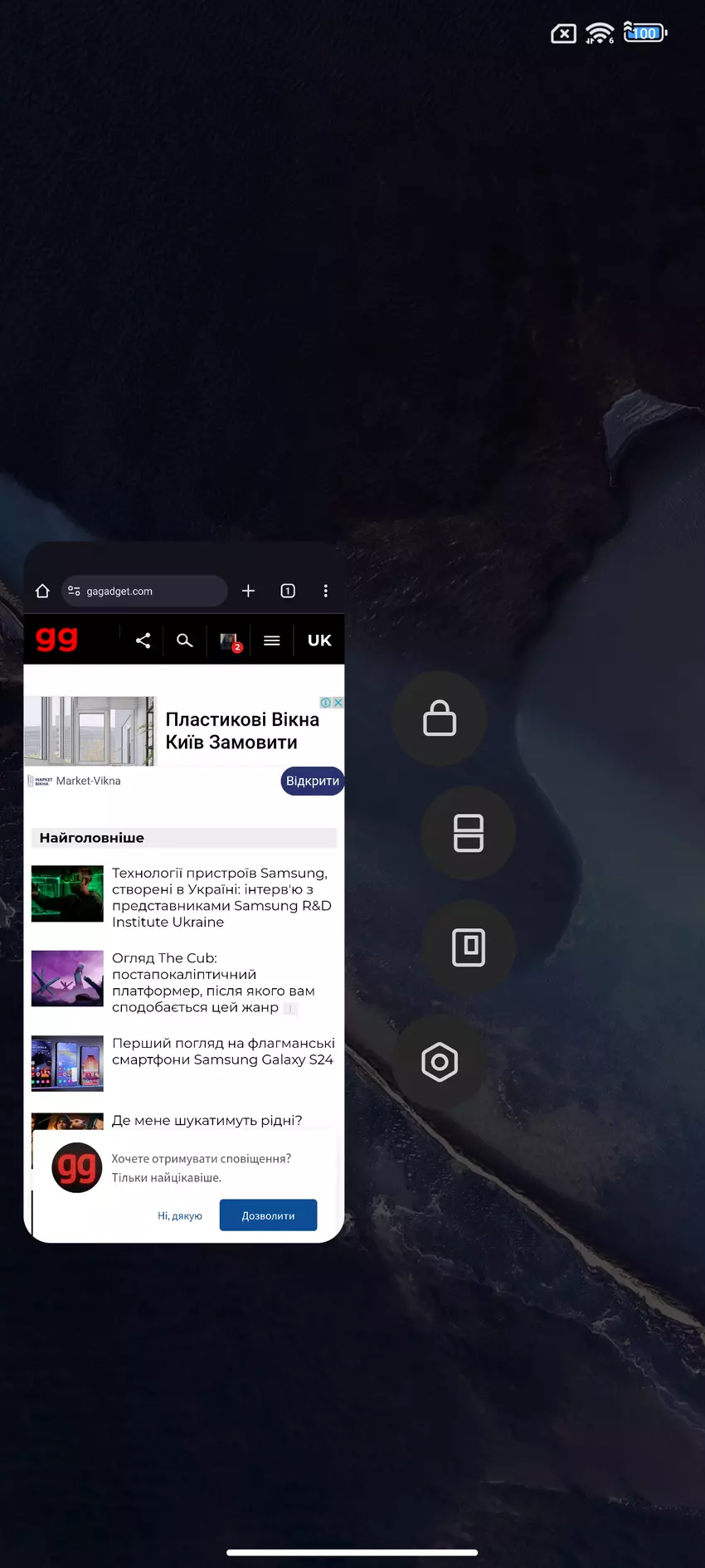Open new tab with plus icon
Image resolution: width=705 pixels, height=1568 pixels.
tap(248, 591)
